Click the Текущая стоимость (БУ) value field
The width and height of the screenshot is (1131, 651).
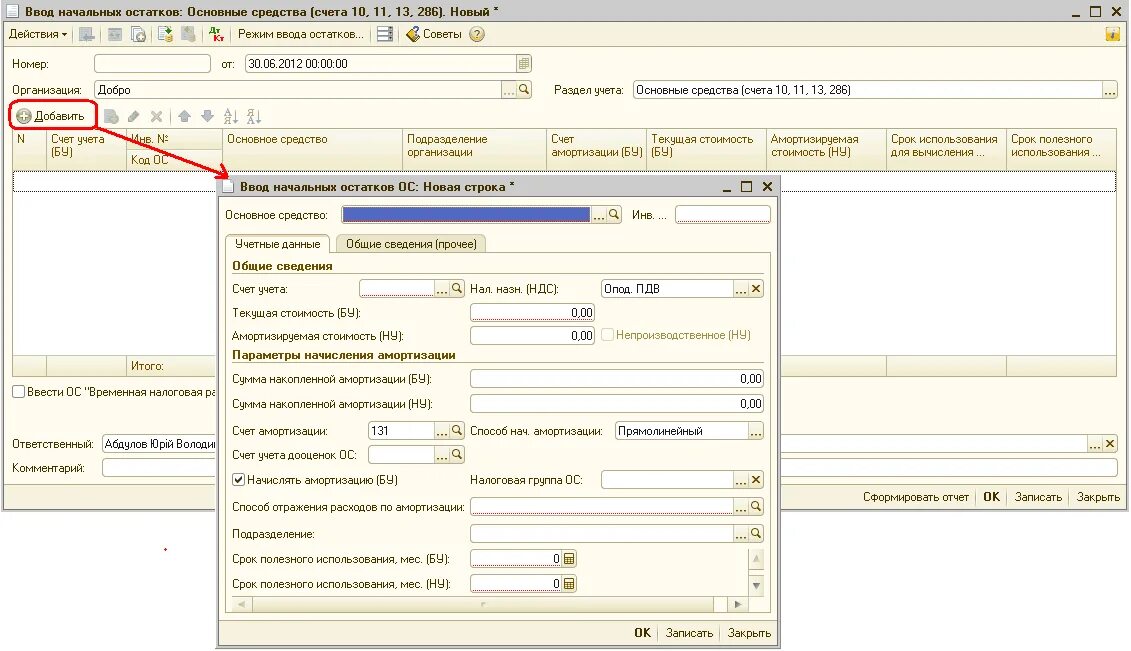[532, 313]
